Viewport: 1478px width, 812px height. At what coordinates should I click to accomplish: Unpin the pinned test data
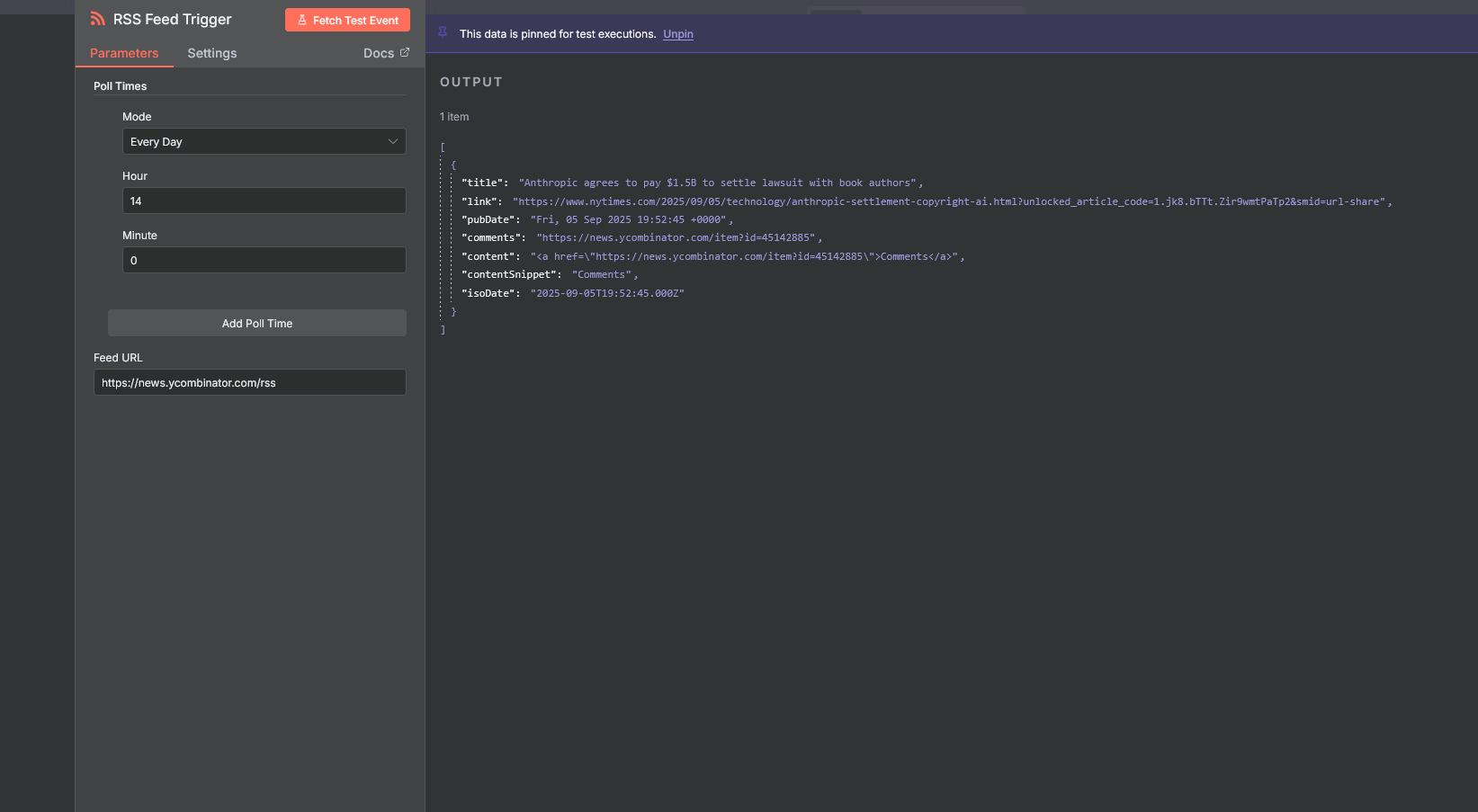click(x=678, y=34)
